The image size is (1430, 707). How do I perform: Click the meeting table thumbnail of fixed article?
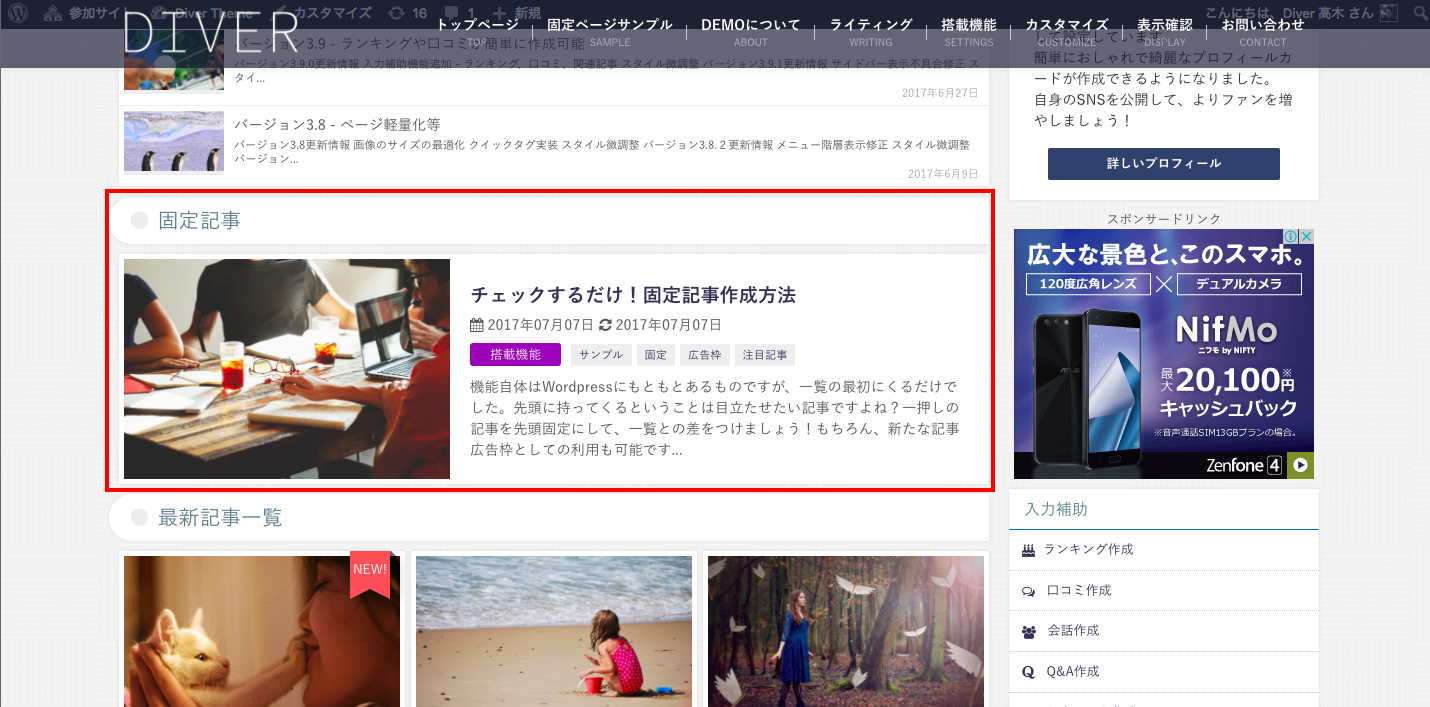coord(287,369)
